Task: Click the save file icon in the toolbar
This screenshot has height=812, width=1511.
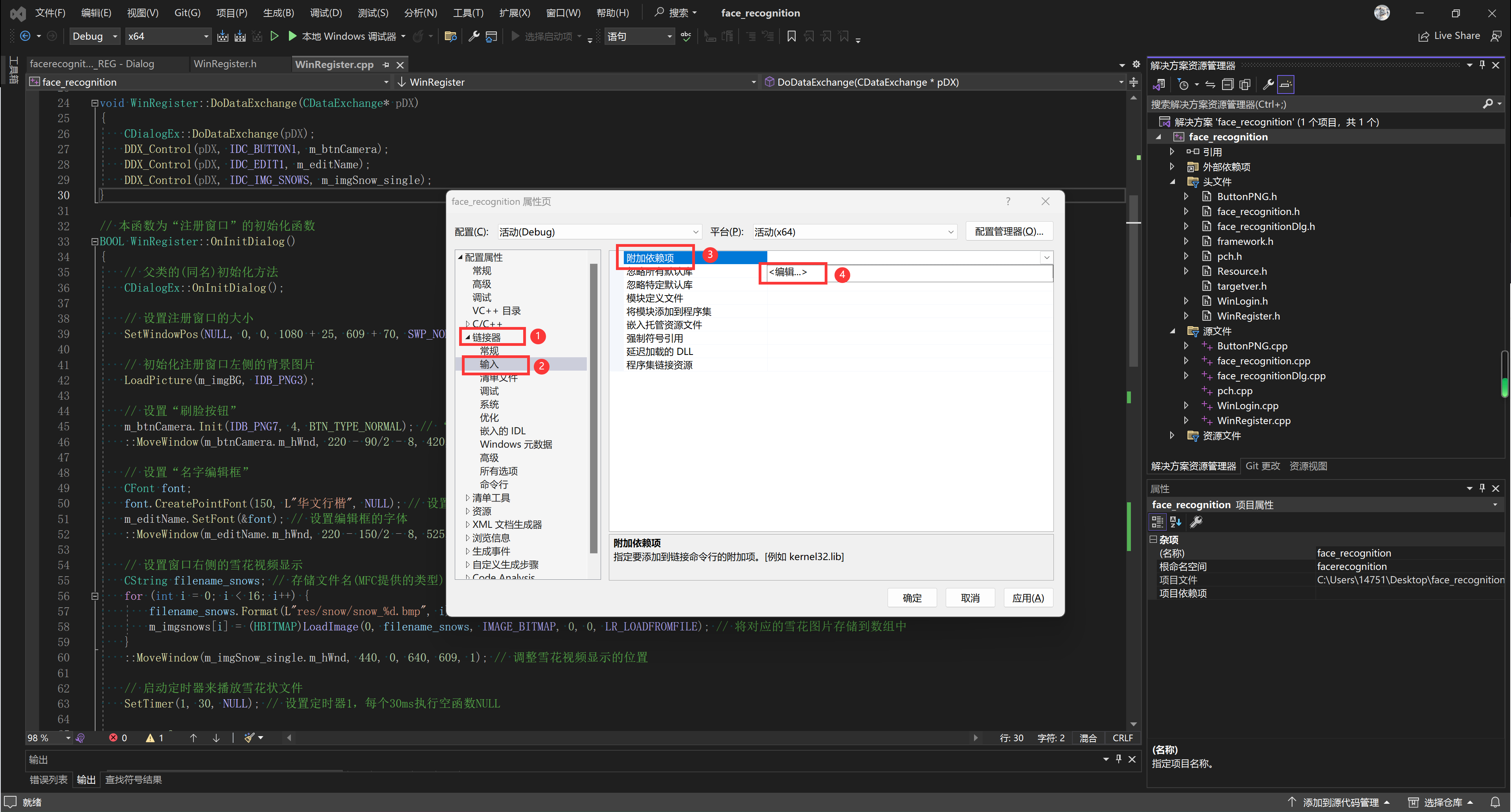Action: pos(223,36)
